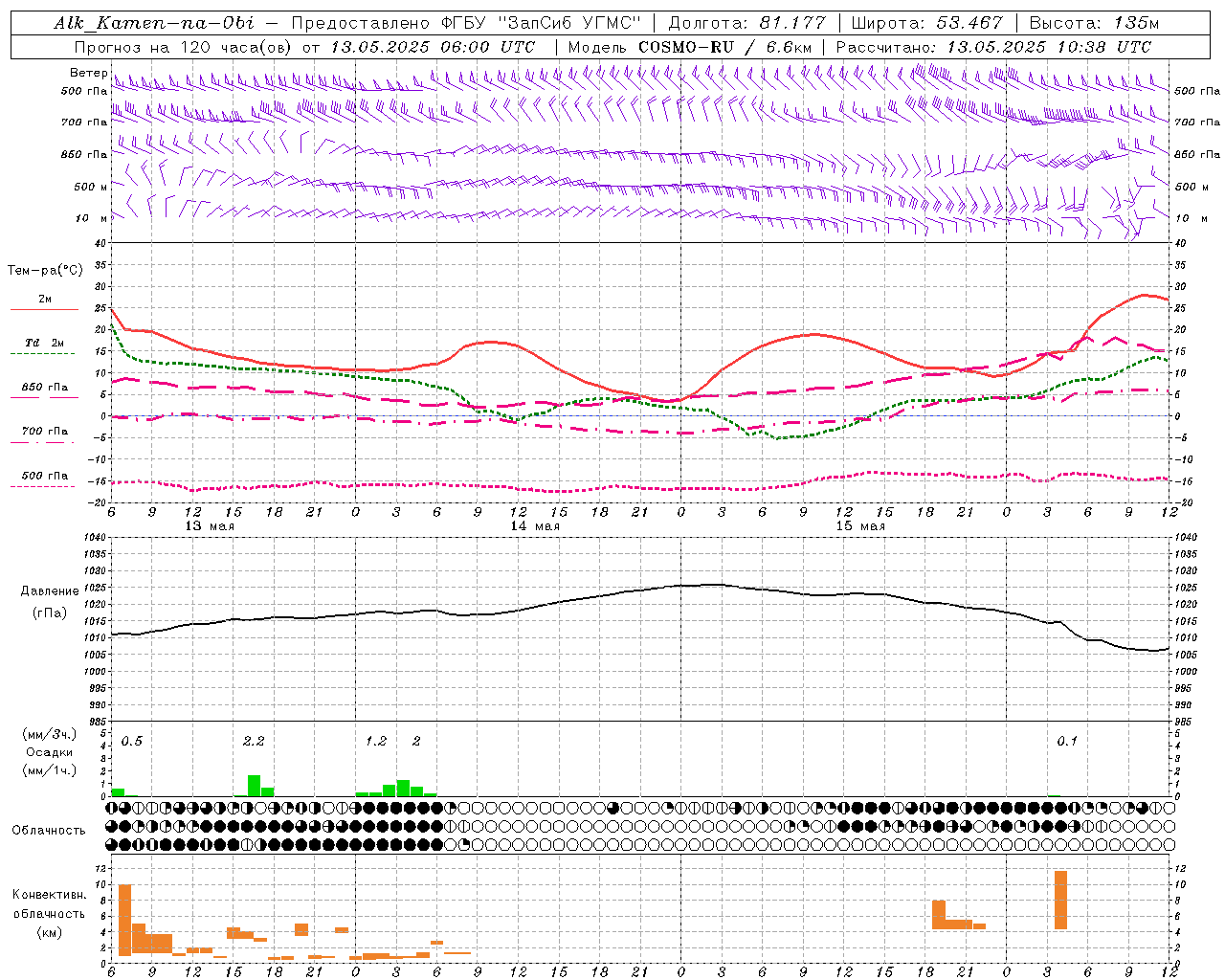The height and width of the screenshot is (980, 1225).
Task: Click the (мм/1ч.) precipitation unit label
Action: click(x=50, y=770)
